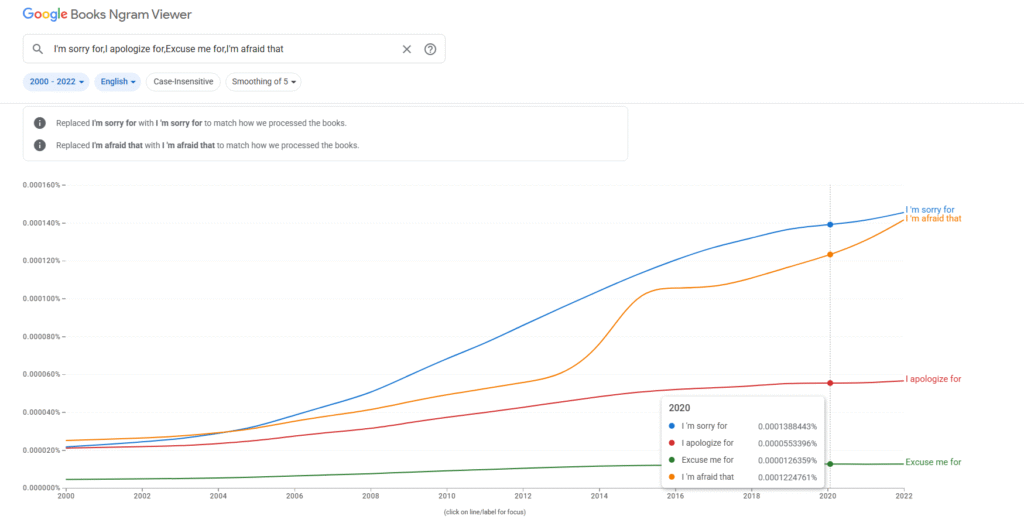
Task: Click the value 0.0001224761% in tooltip
Action: point(787,477)
